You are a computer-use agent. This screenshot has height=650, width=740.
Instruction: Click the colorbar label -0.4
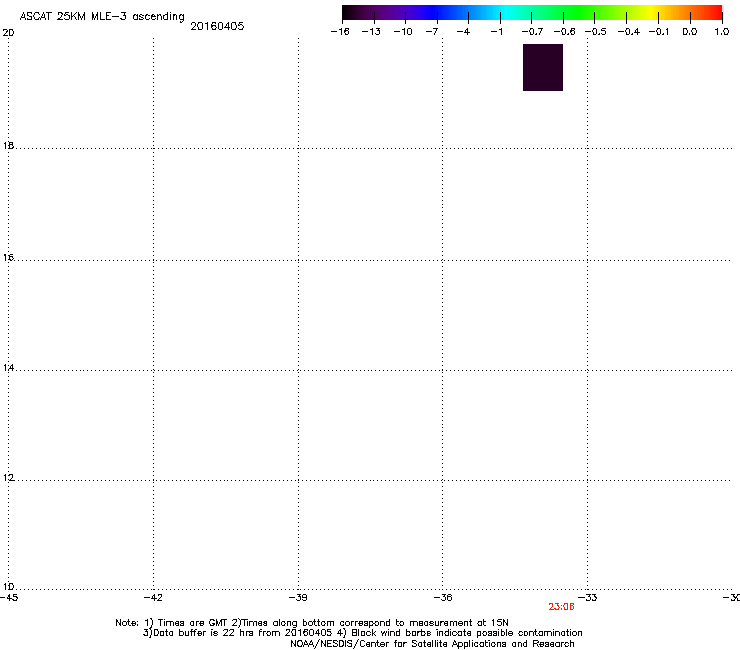[x=629, y=32]
